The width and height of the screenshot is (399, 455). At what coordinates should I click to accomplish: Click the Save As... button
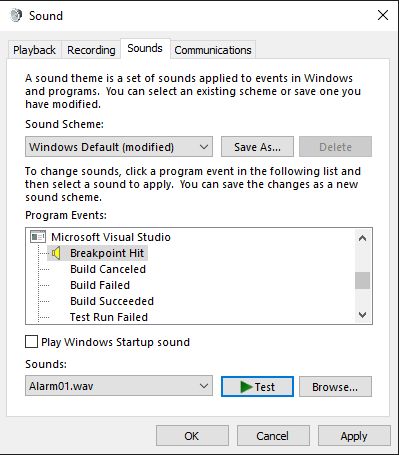click(x=257, y=147)
